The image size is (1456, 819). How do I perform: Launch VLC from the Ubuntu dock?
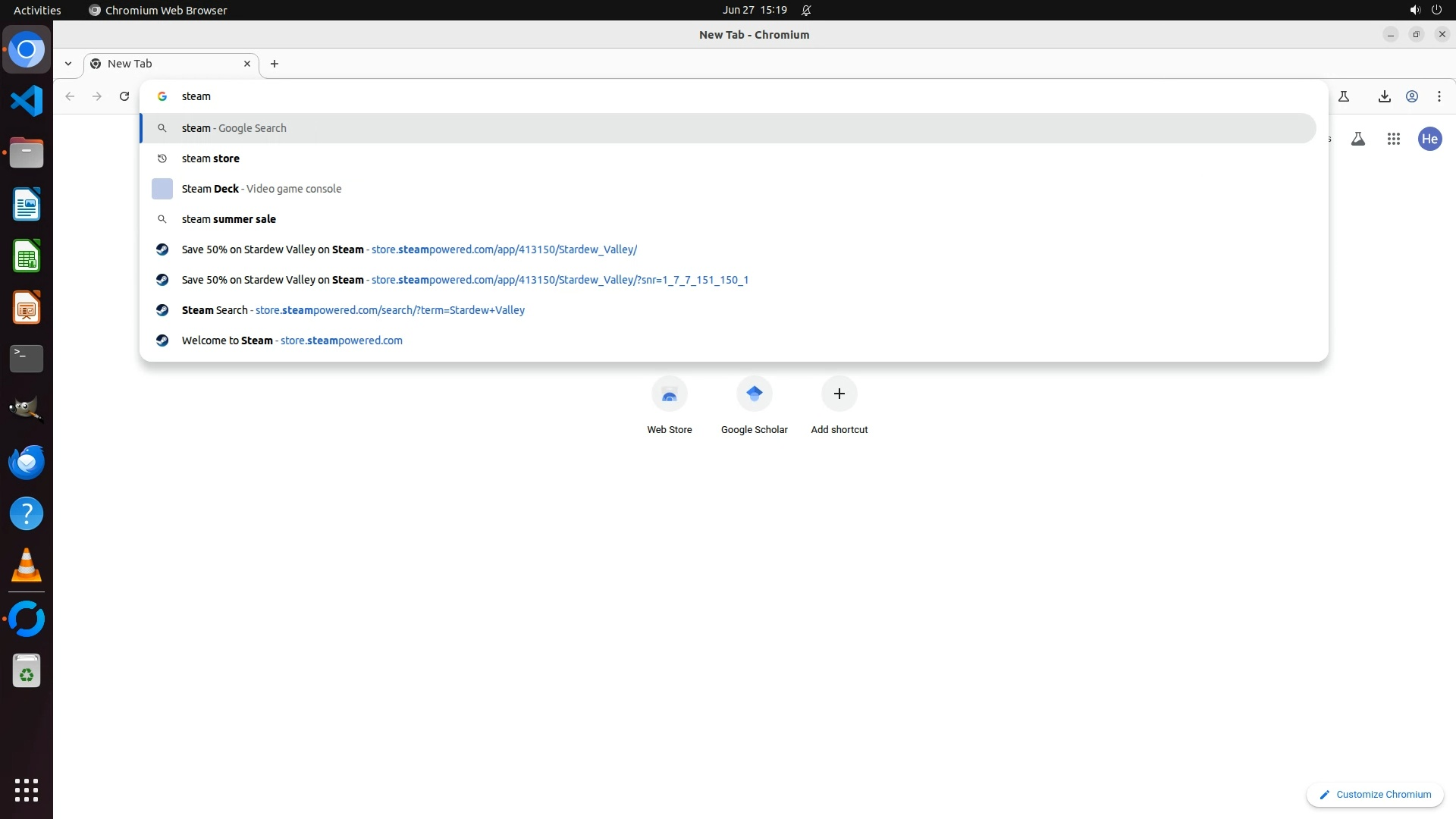pos(27,566)
